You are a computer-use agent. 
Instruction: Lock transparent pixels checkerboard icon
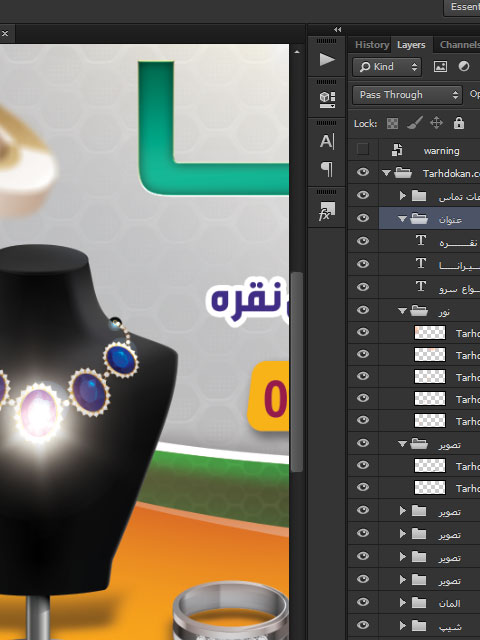pyautogui.click(x=392, y=123)
